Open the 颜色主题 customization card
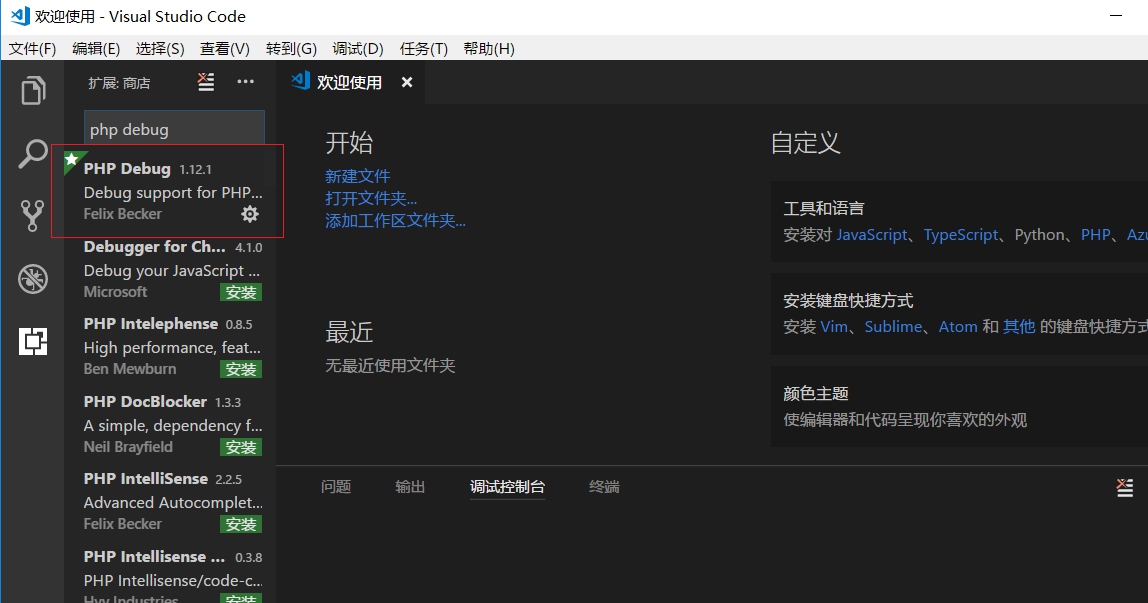The height and width of the screenshot is (603, 1148). [x=959, y=406]
